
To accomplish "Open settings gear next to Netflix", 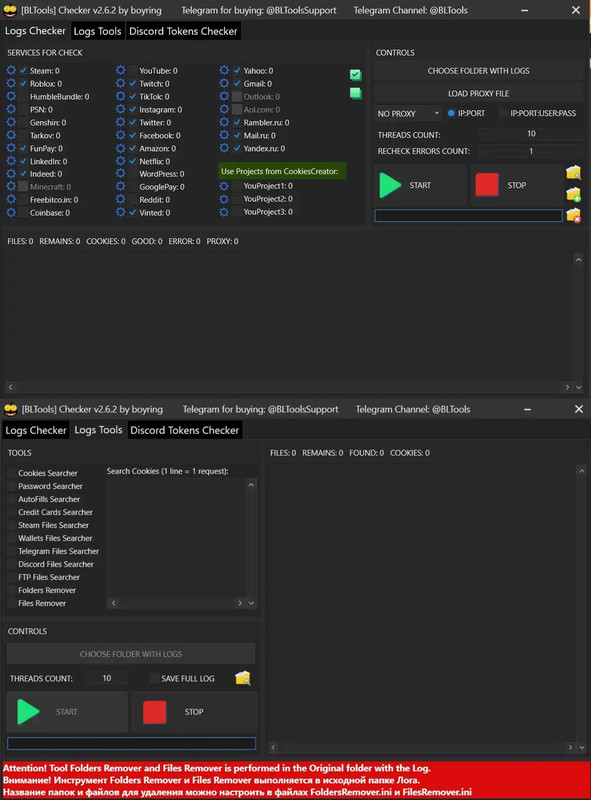I will point(120,161).
